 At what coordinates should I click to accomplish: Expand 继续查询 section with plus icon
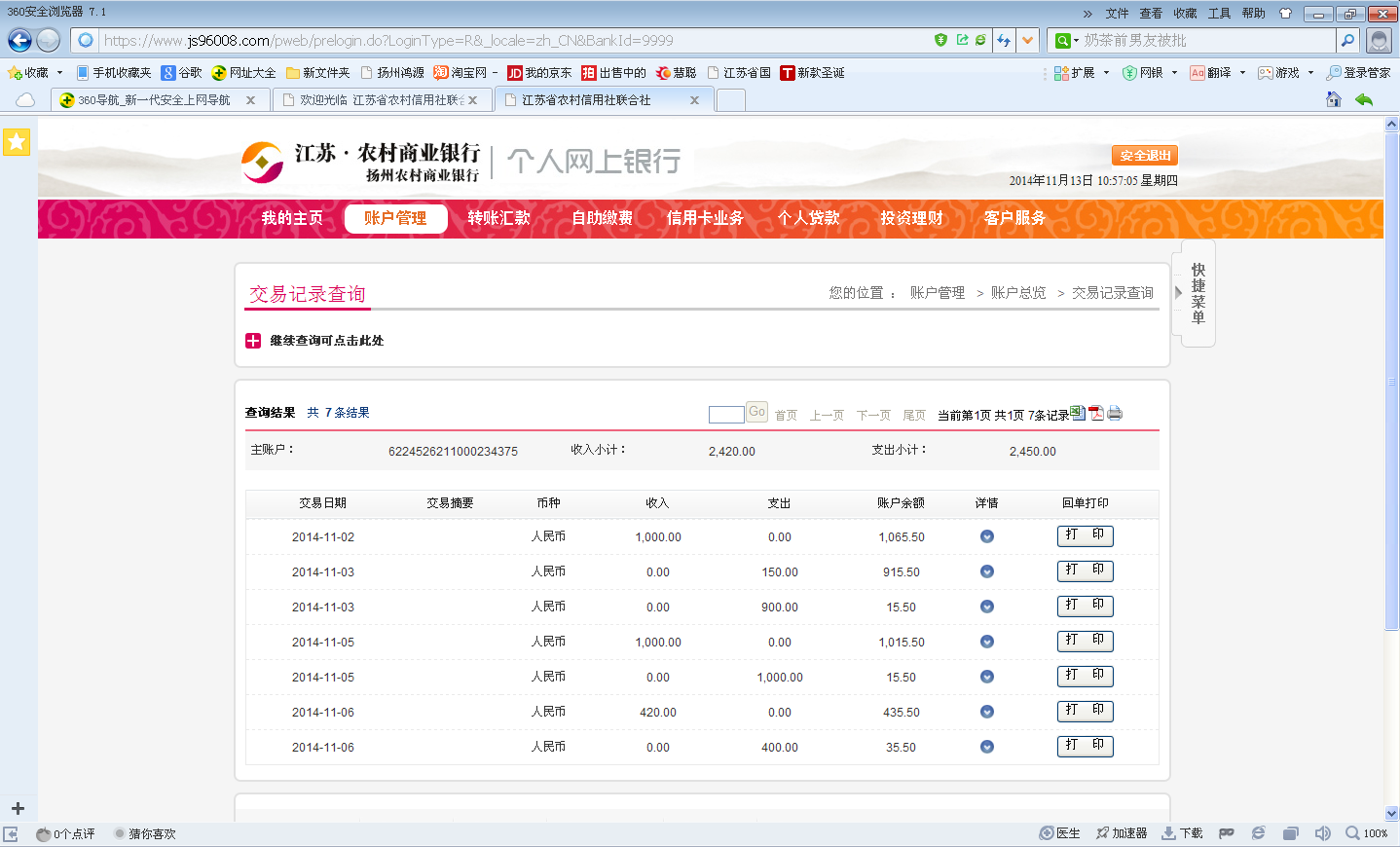click(253, 341)
